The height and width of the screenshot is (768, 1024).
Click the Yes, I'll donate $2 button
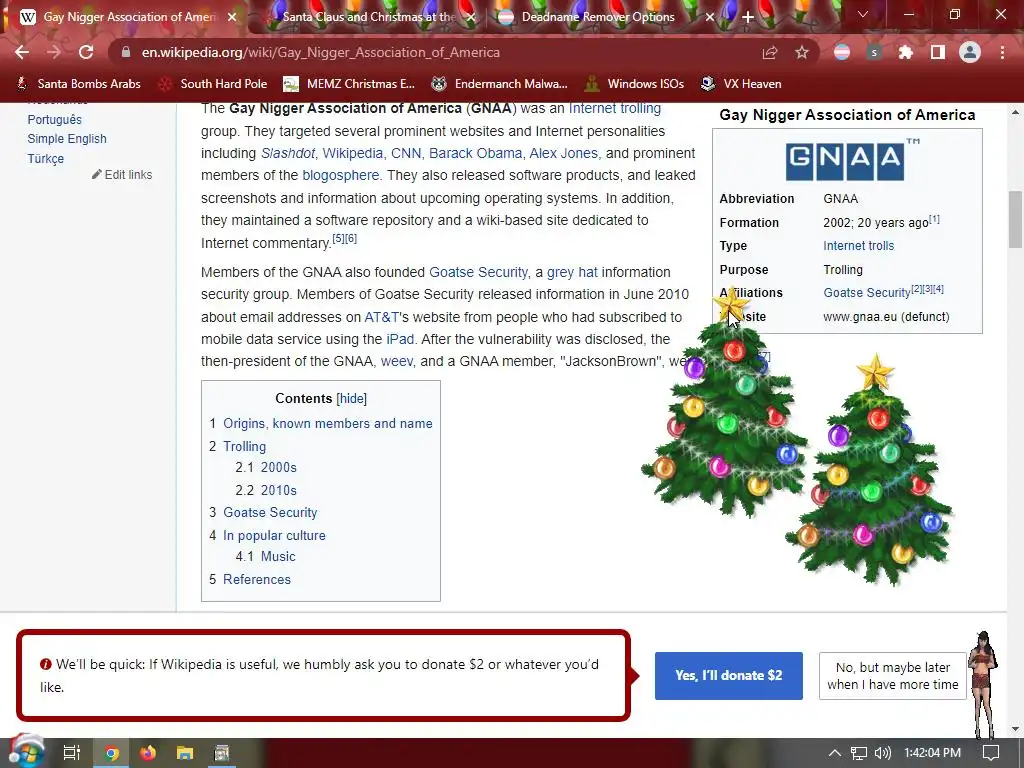tap(729, 675)
